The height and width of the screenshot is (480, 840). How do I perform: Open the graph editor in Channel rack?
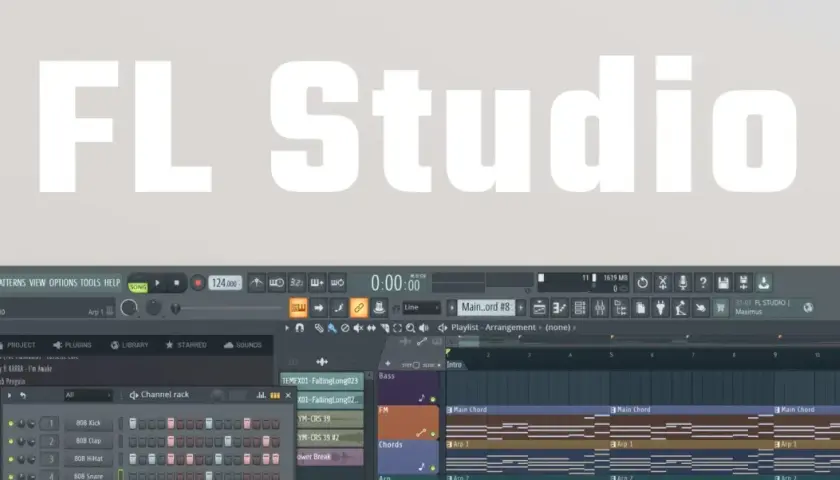tap(261, 395)
